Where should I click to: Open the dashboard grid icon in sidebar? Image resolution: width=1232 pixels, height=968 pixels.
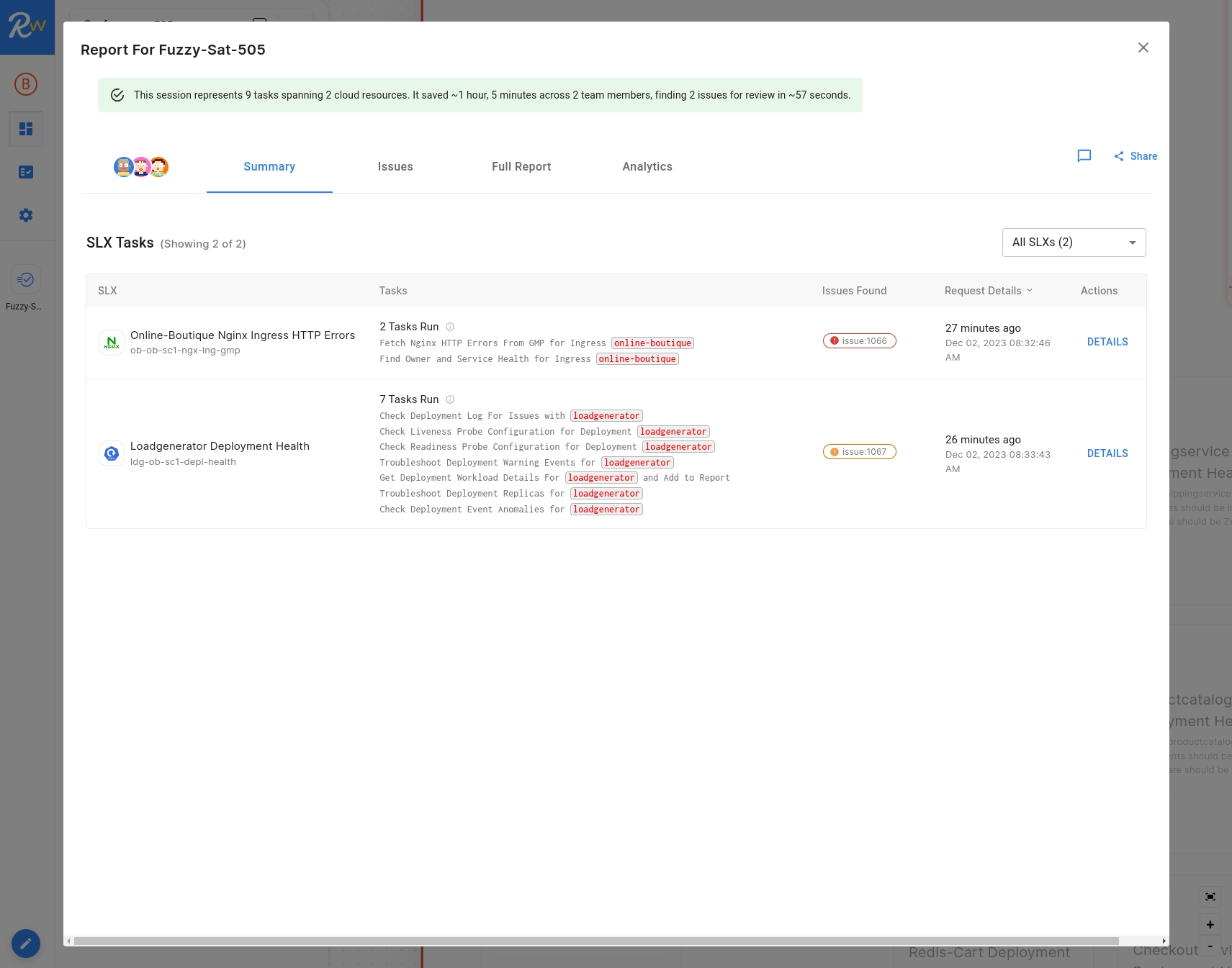click(x=26, y=129)
